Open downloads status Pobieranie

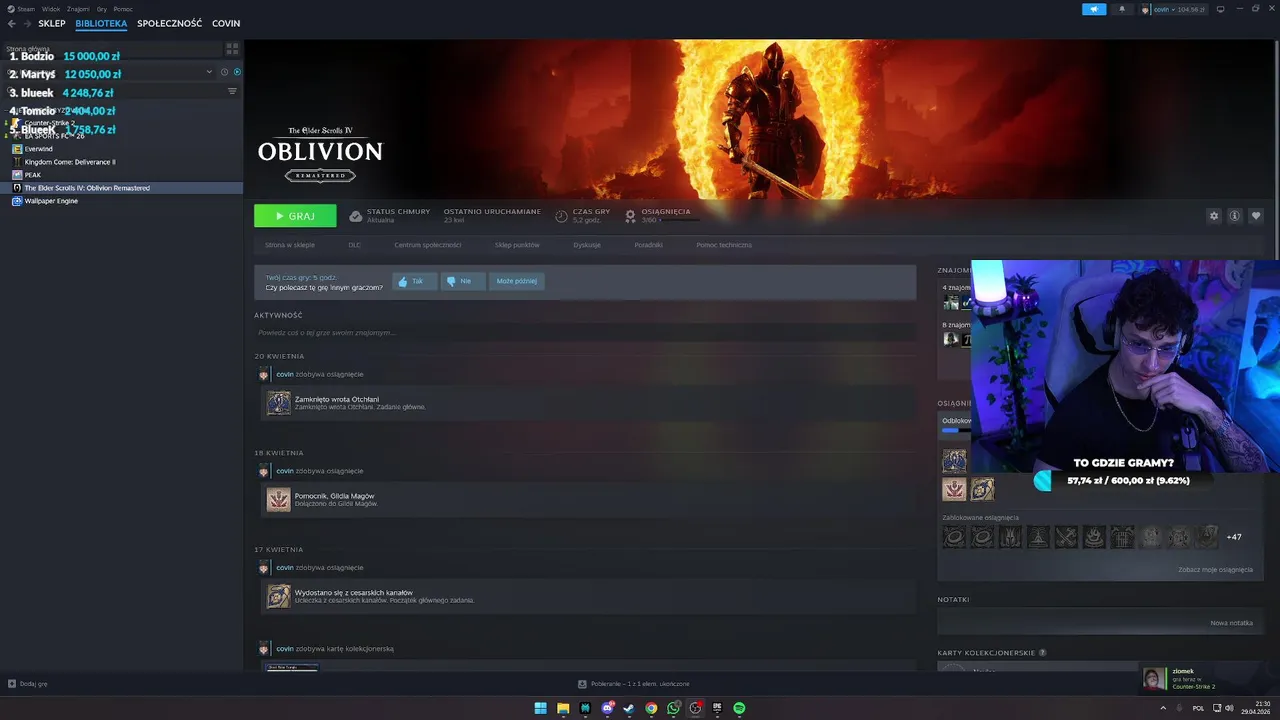[634, 684]
